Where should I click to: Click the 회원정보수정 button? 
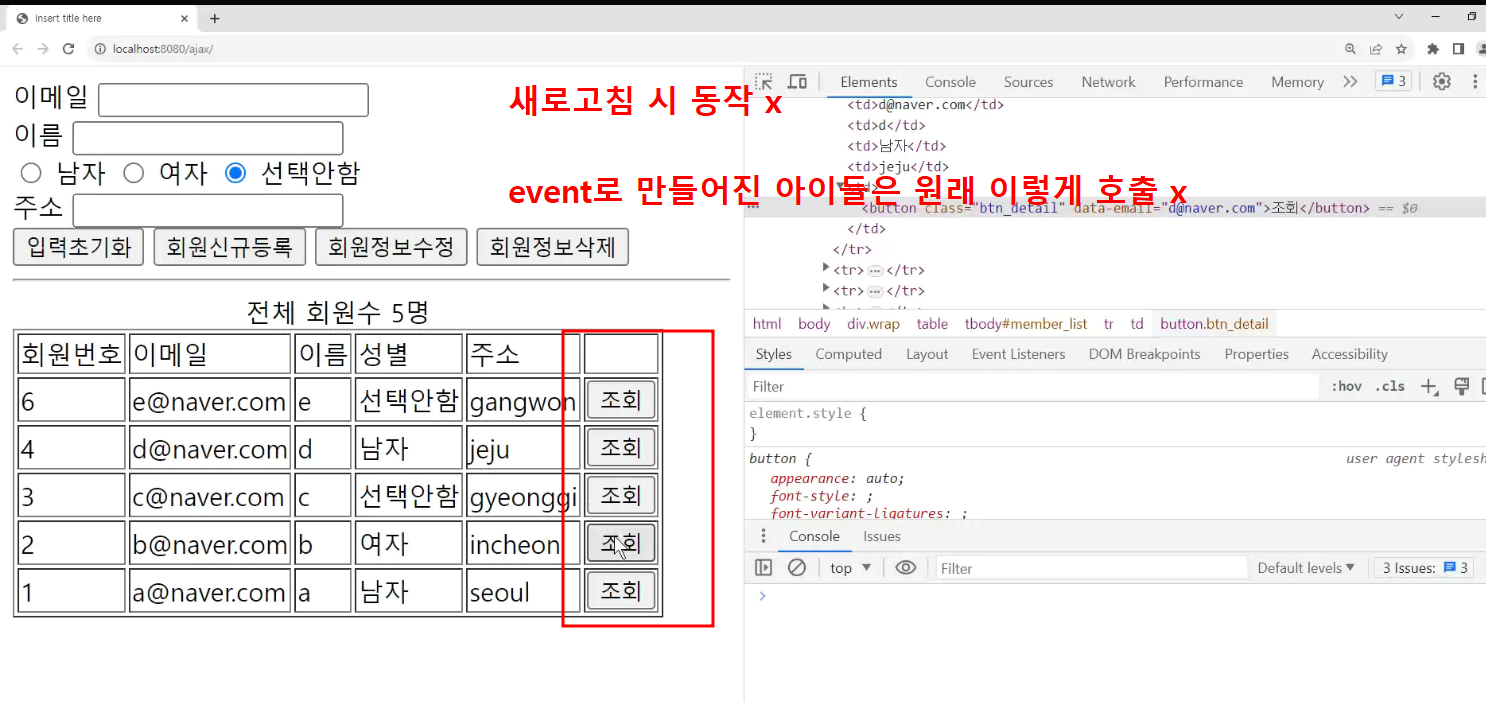[x=391, y=247]
